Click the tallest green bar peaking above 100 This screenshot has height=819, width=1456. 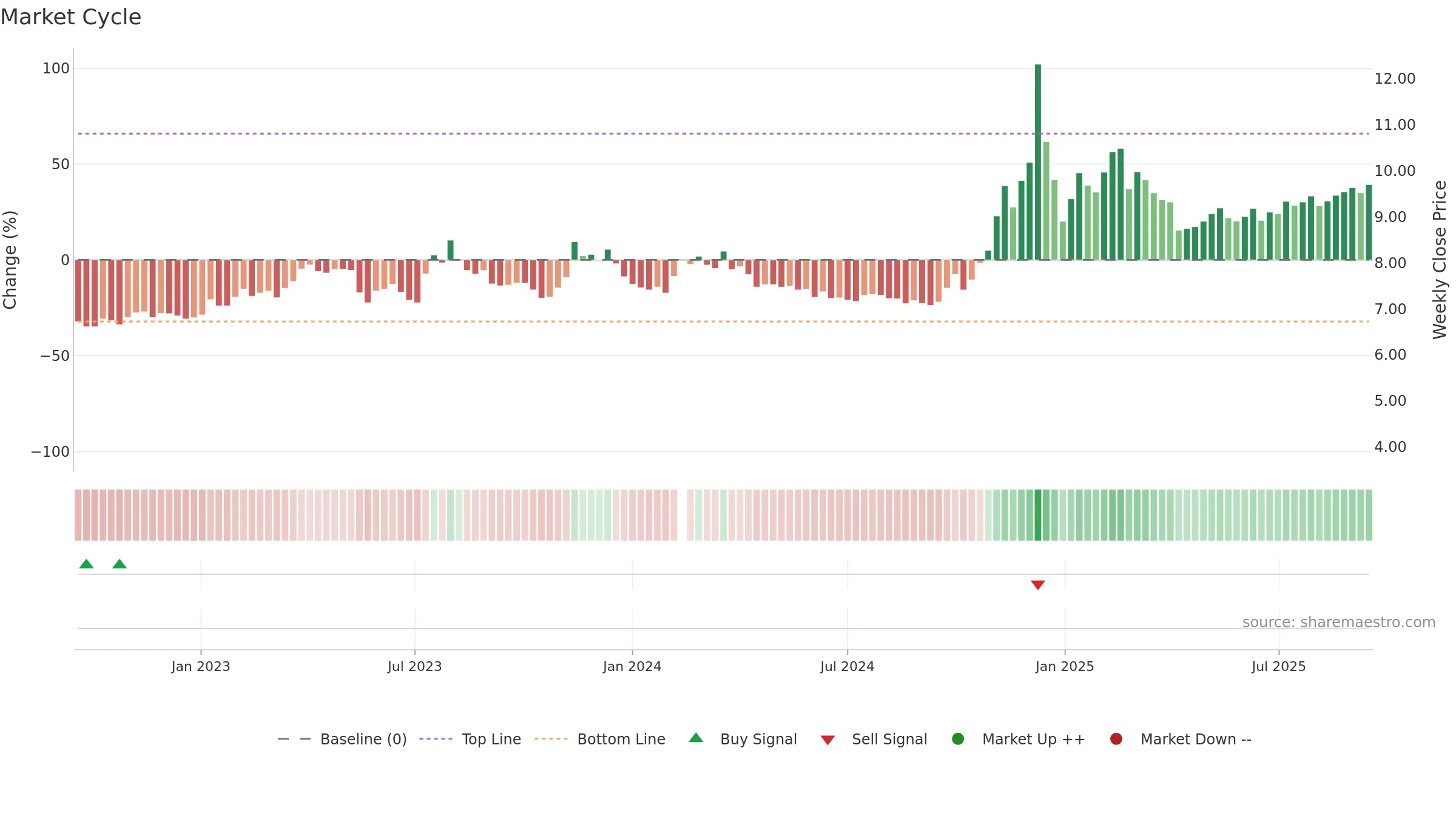click(x=1038, y=162)
